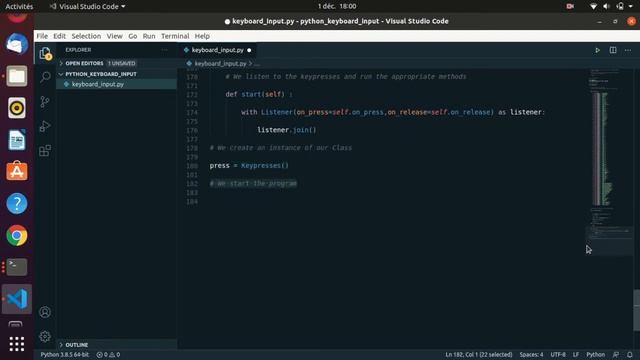Screen dimensions: 640x360
Task: Open the Explorer view in activity bar
Action: (45, 53)
